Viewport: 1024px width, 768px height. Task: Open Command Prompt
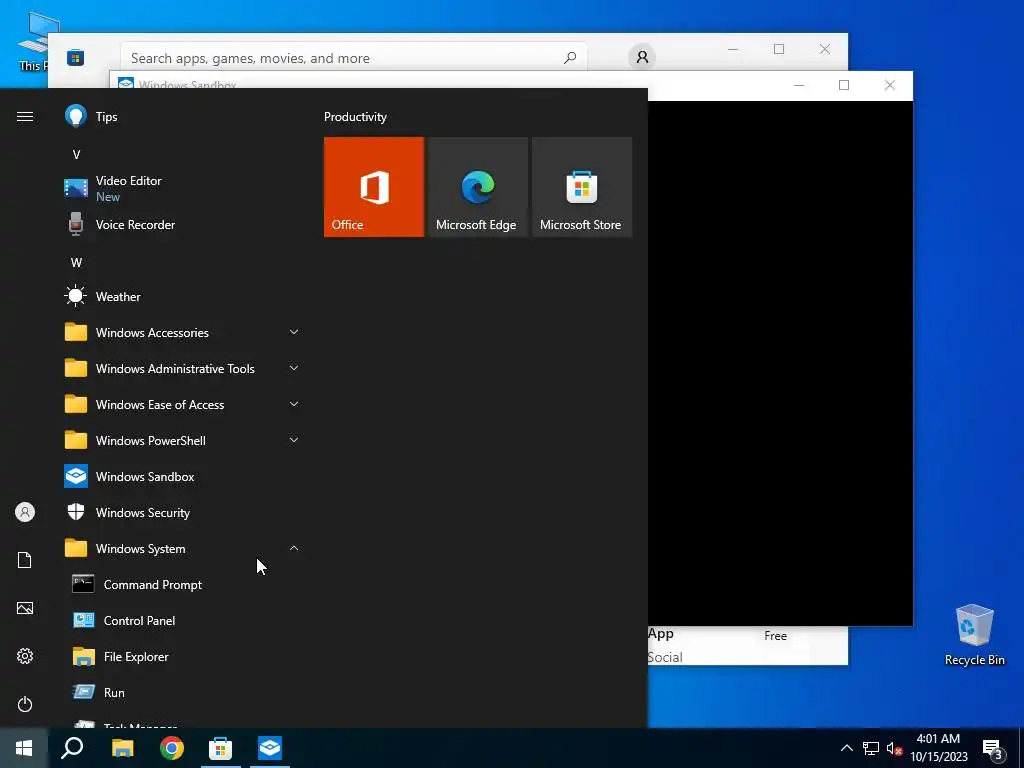[182, 584]
